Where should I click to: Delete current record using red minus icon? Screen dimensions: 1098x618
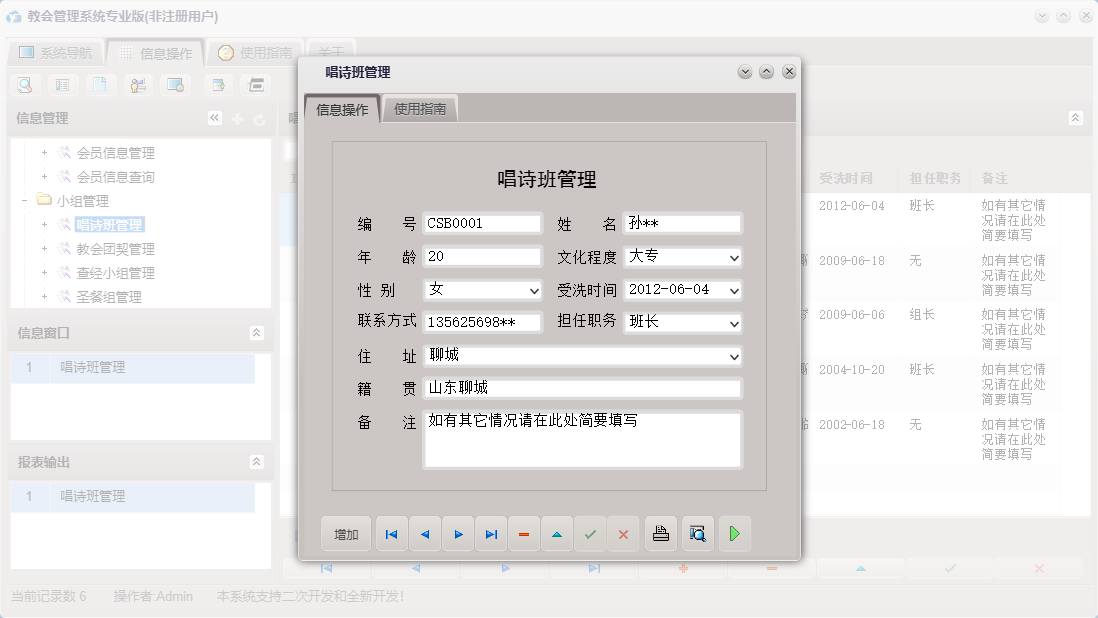524,534
